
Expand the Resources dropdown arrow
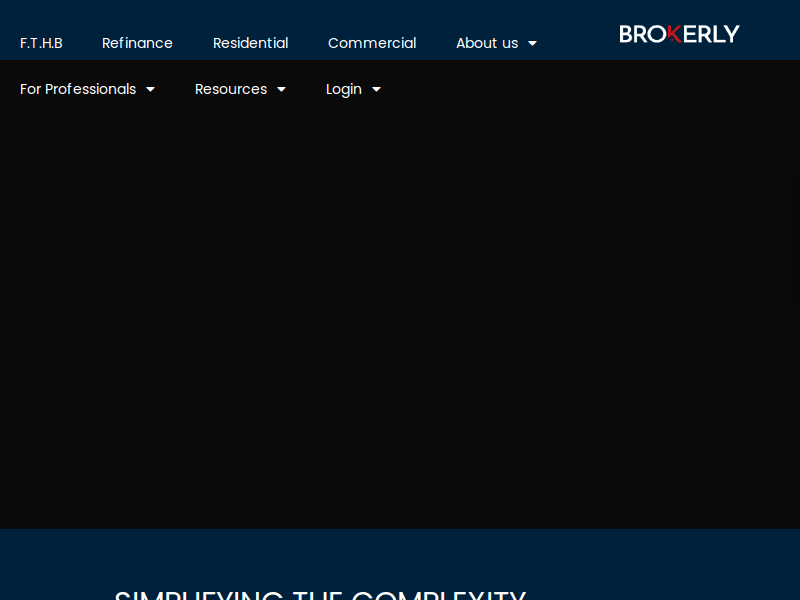tap(281, 90)
